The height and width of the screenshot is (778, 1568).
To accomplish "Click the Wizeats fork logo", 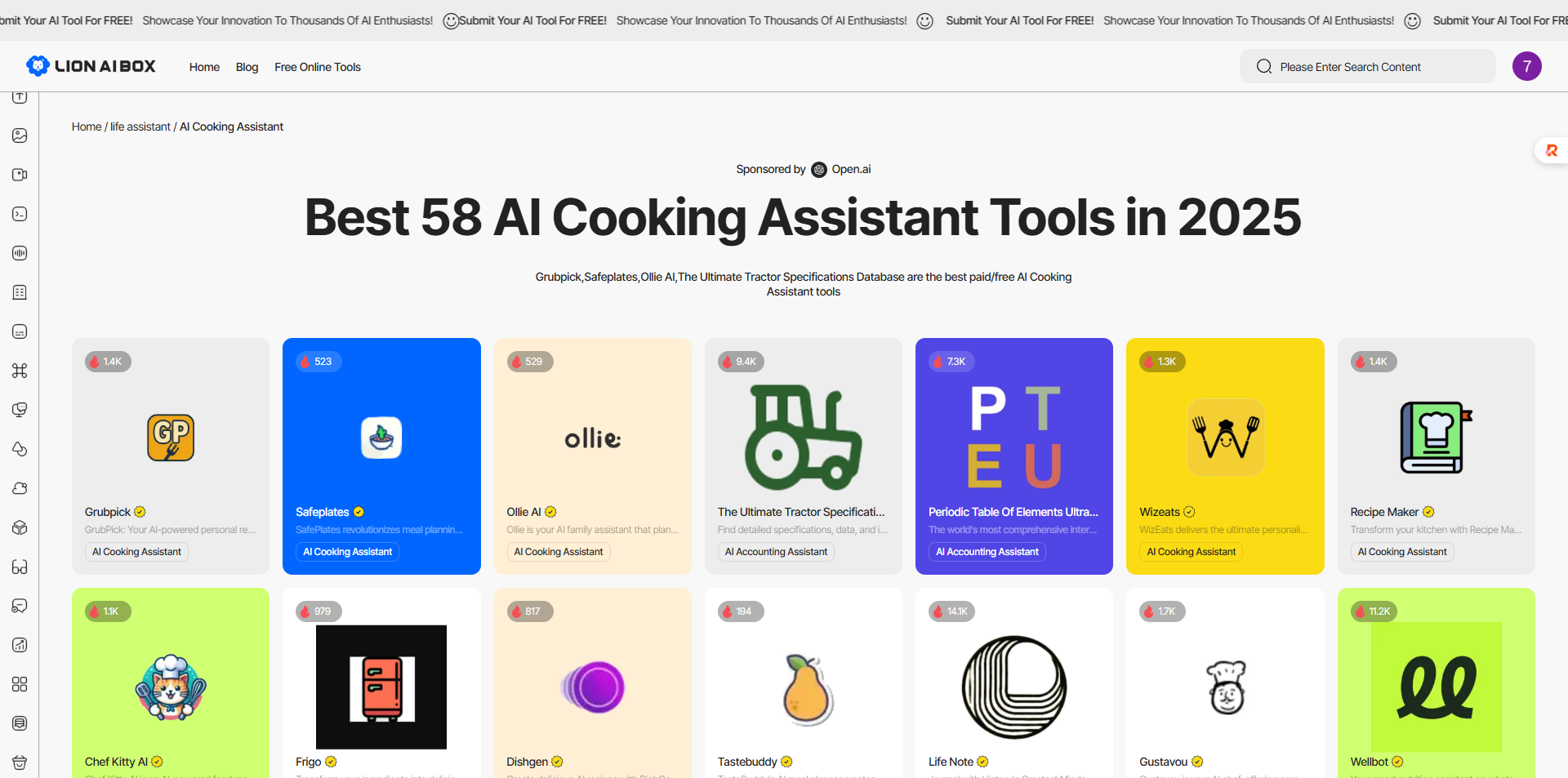I will pos(1225,438).
